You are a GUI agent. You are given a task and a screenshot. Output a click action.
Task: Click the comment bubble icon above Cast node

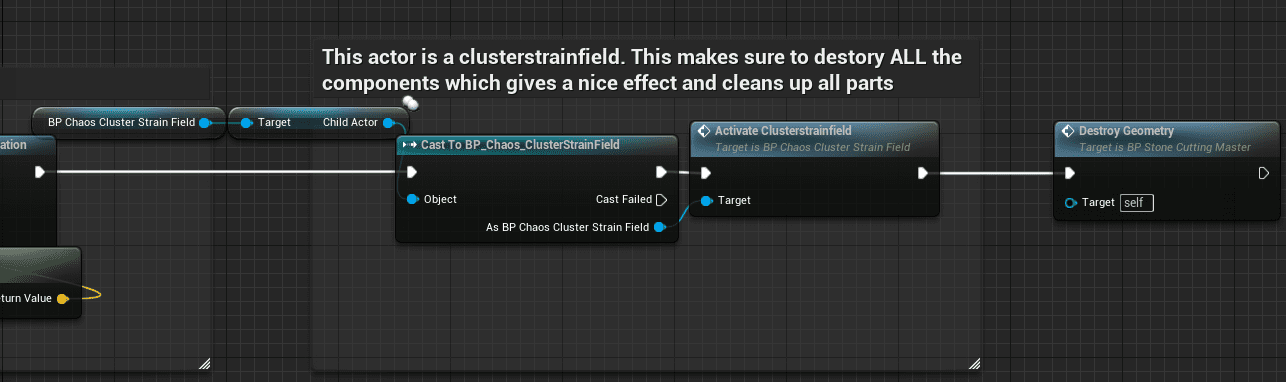tap(410, 103)
